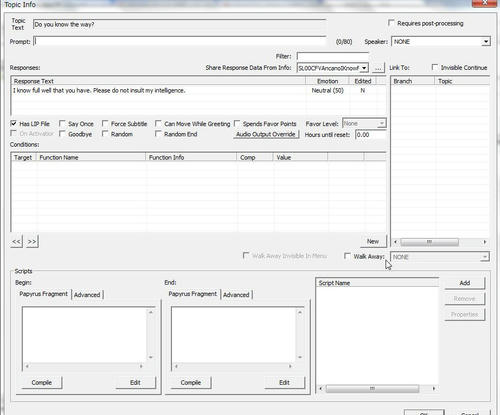The width and height of the screenshot is (500, 415).
Task: Click the Link To list right scroll arrow
Action: click(485, 242)
